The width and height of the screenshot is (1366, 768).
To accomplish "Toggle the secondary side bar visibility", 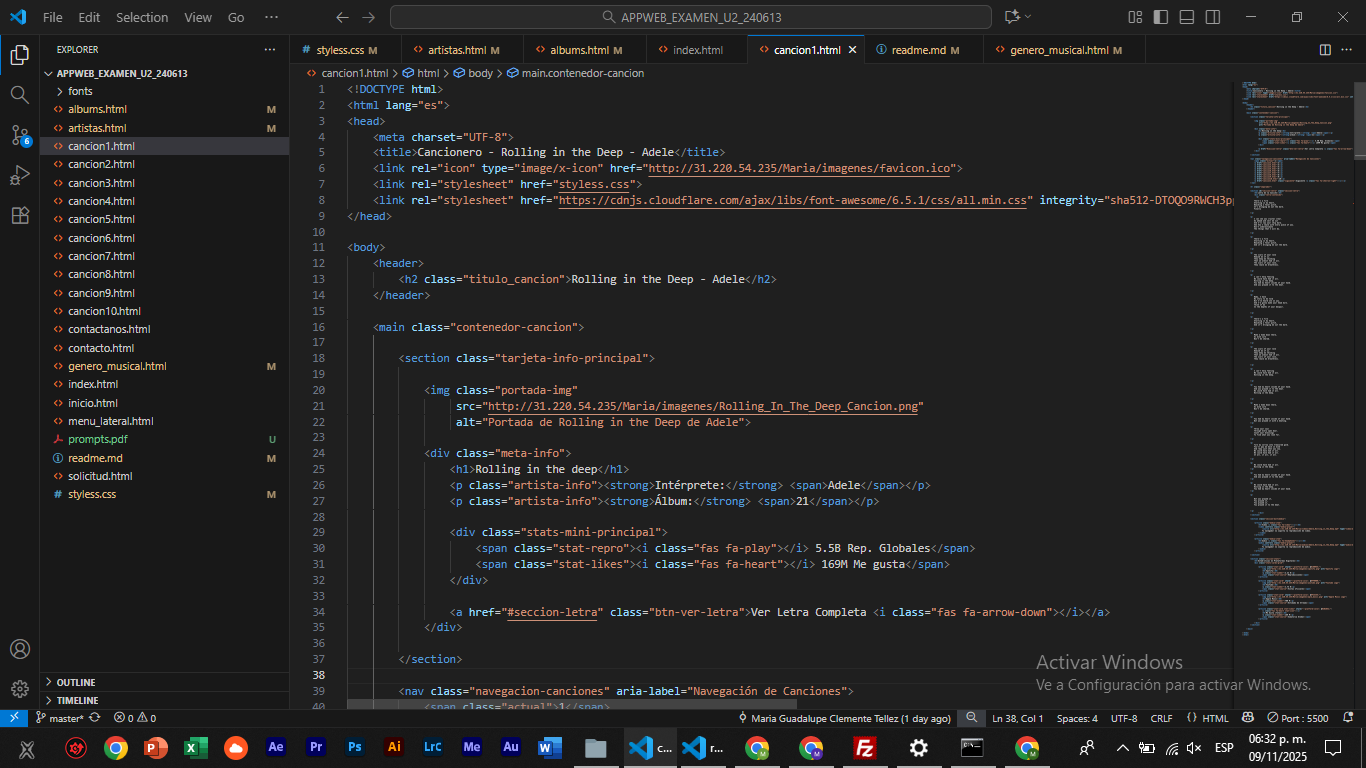I will 1212,17.
